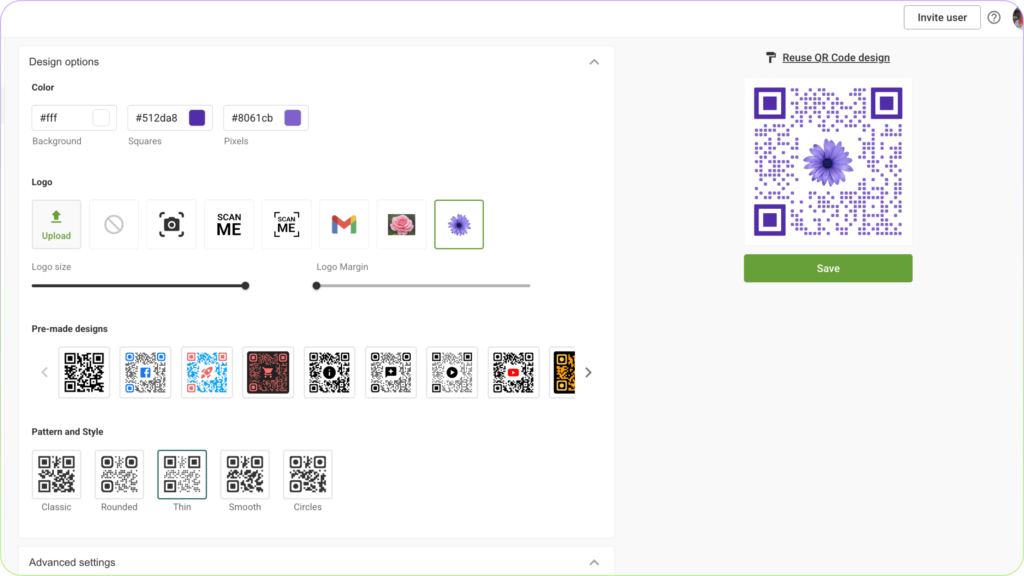Save the QR code design
The width and height of the screenshot is (1024, 576).
[x=827, y=268]
